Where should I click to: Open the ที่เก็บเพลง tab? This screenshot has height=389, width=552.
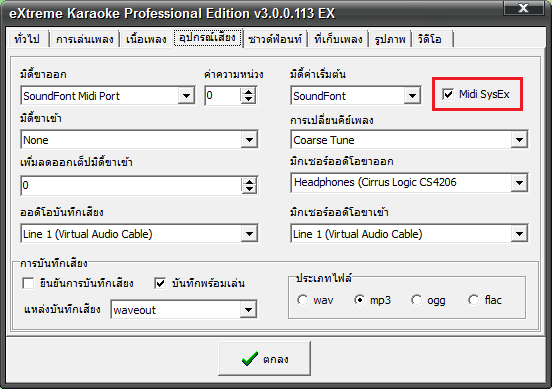(x=338, y=39)
